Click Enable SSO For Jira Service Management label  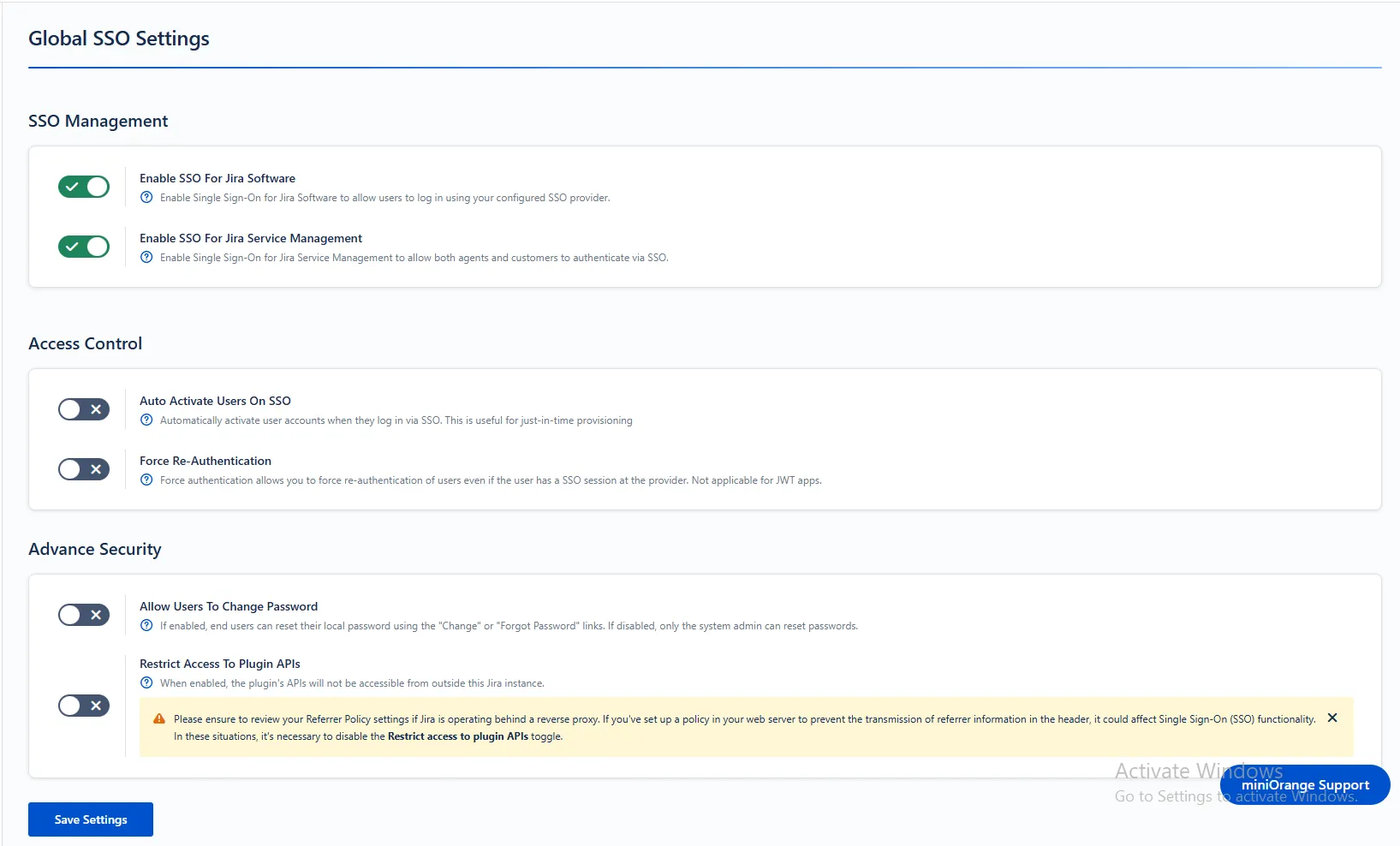(251, 238)
